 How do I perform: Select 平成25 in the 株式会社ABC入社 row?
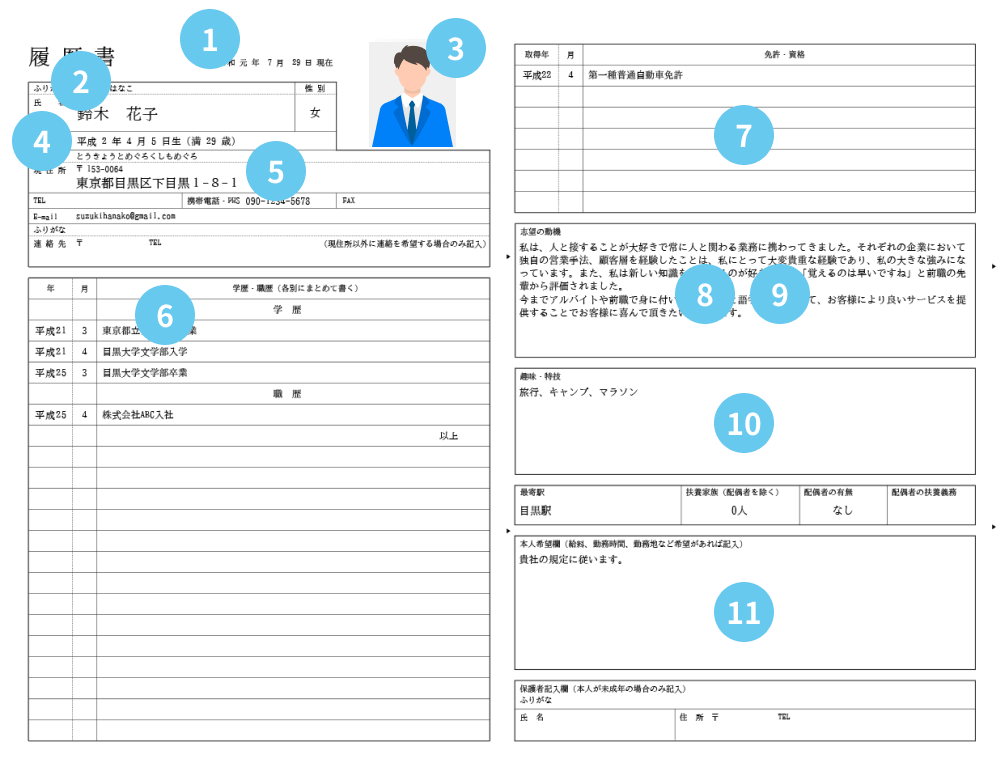click(51, 415)
